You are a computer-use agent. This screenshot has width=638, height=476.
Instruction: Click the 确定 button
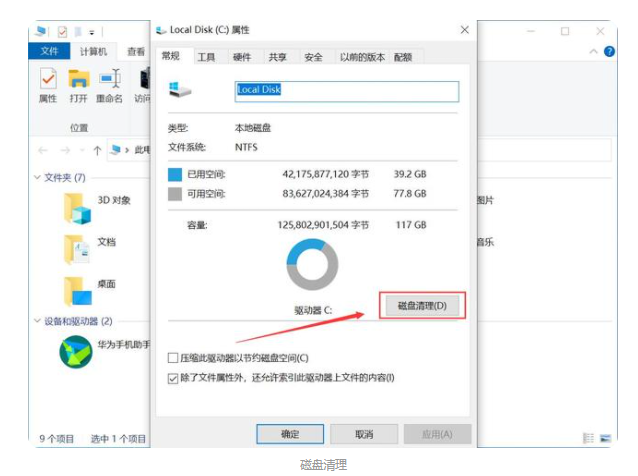click(x=290, y=434)
